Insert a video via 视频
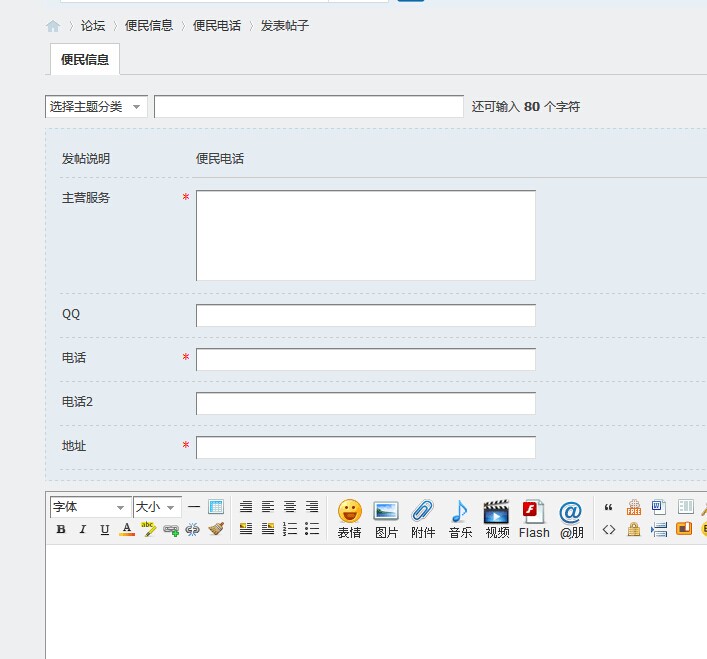The image size is (707, 659). pyautogui.click(x=497, y=519)
